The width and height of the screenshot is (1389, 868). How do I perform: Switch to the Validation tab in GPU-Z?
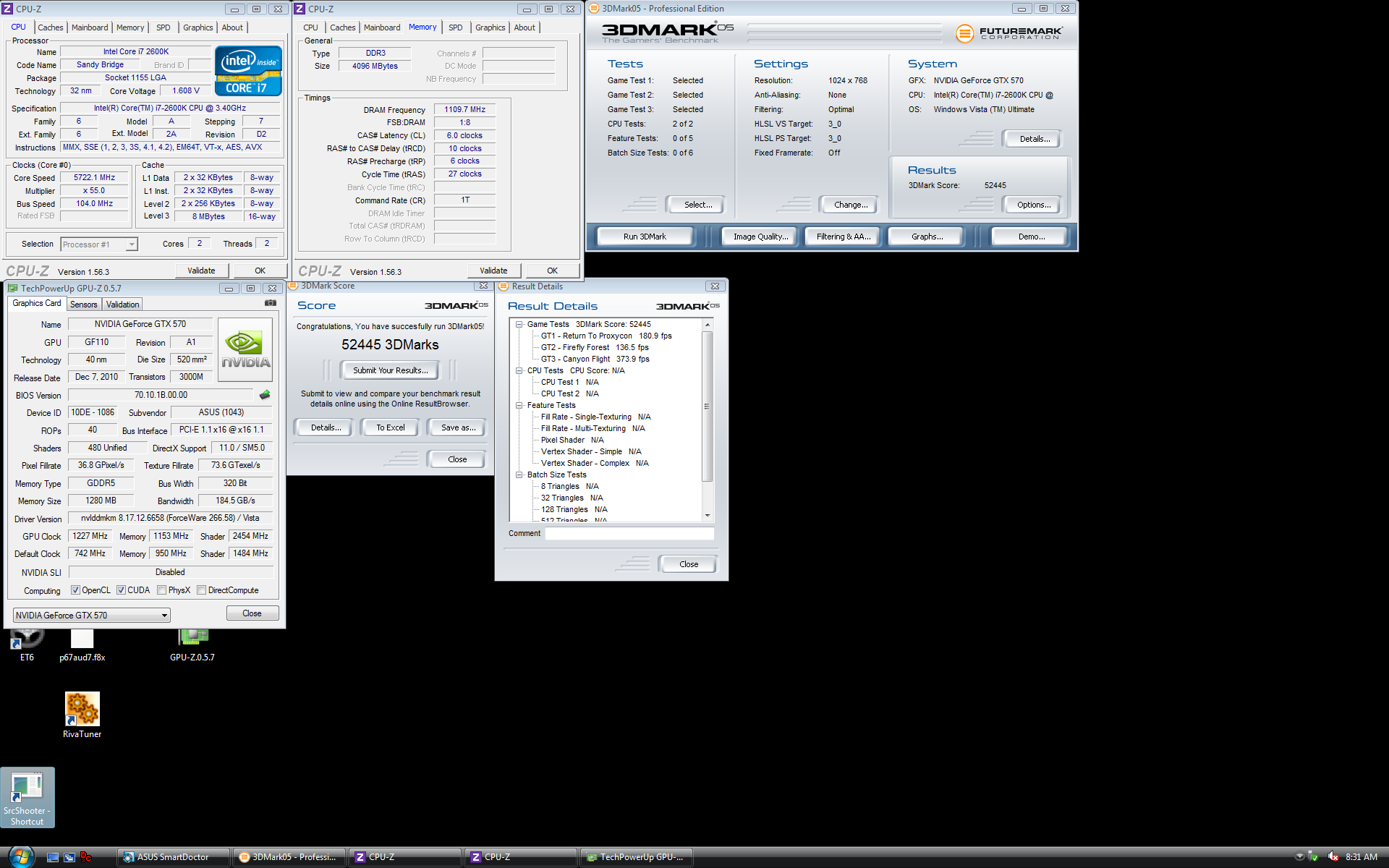tap(123, 305)
